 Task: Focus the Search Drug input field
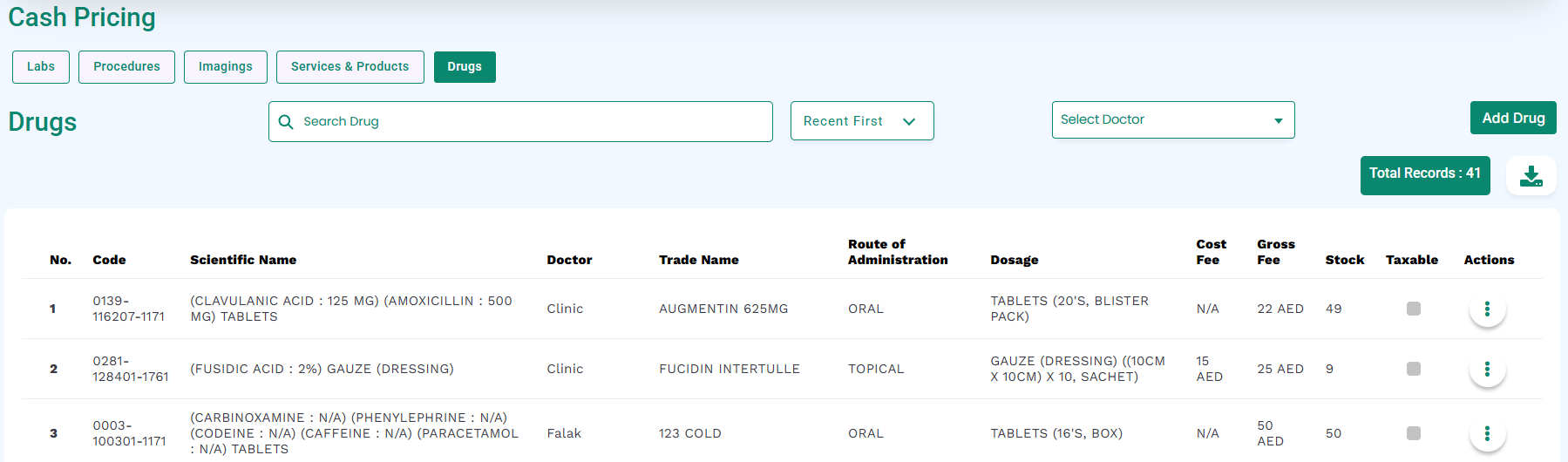[x=520, y=122]
